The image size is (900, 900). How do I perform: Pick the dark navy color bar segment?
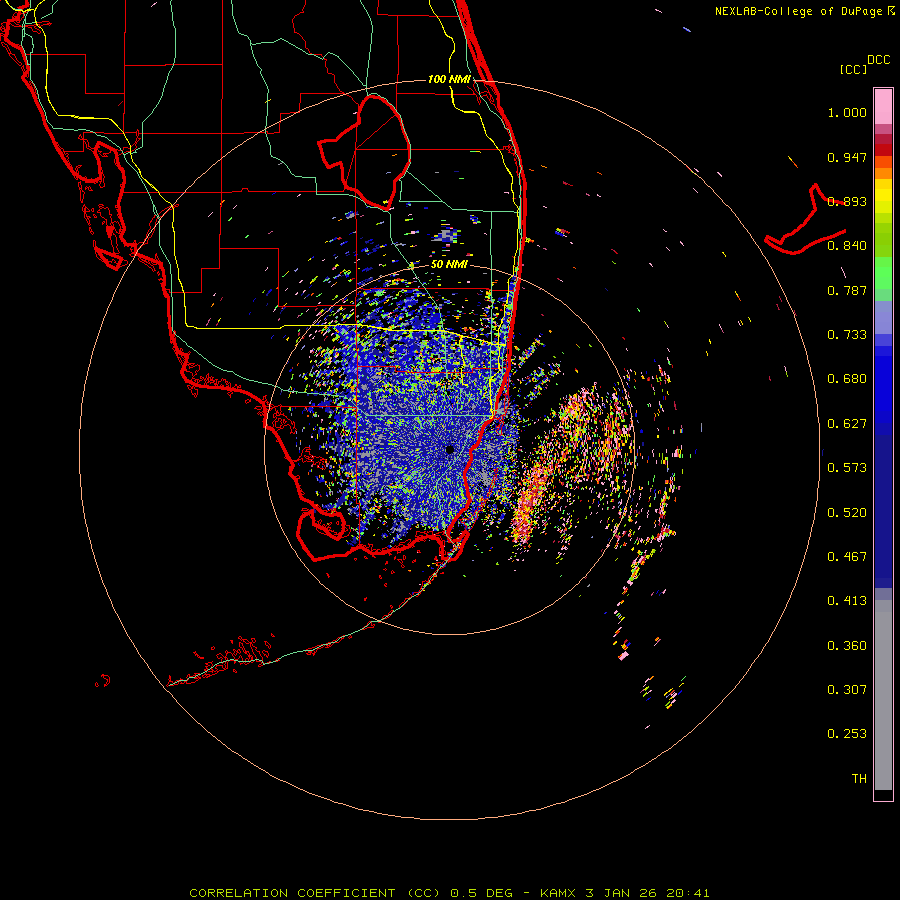883,506
